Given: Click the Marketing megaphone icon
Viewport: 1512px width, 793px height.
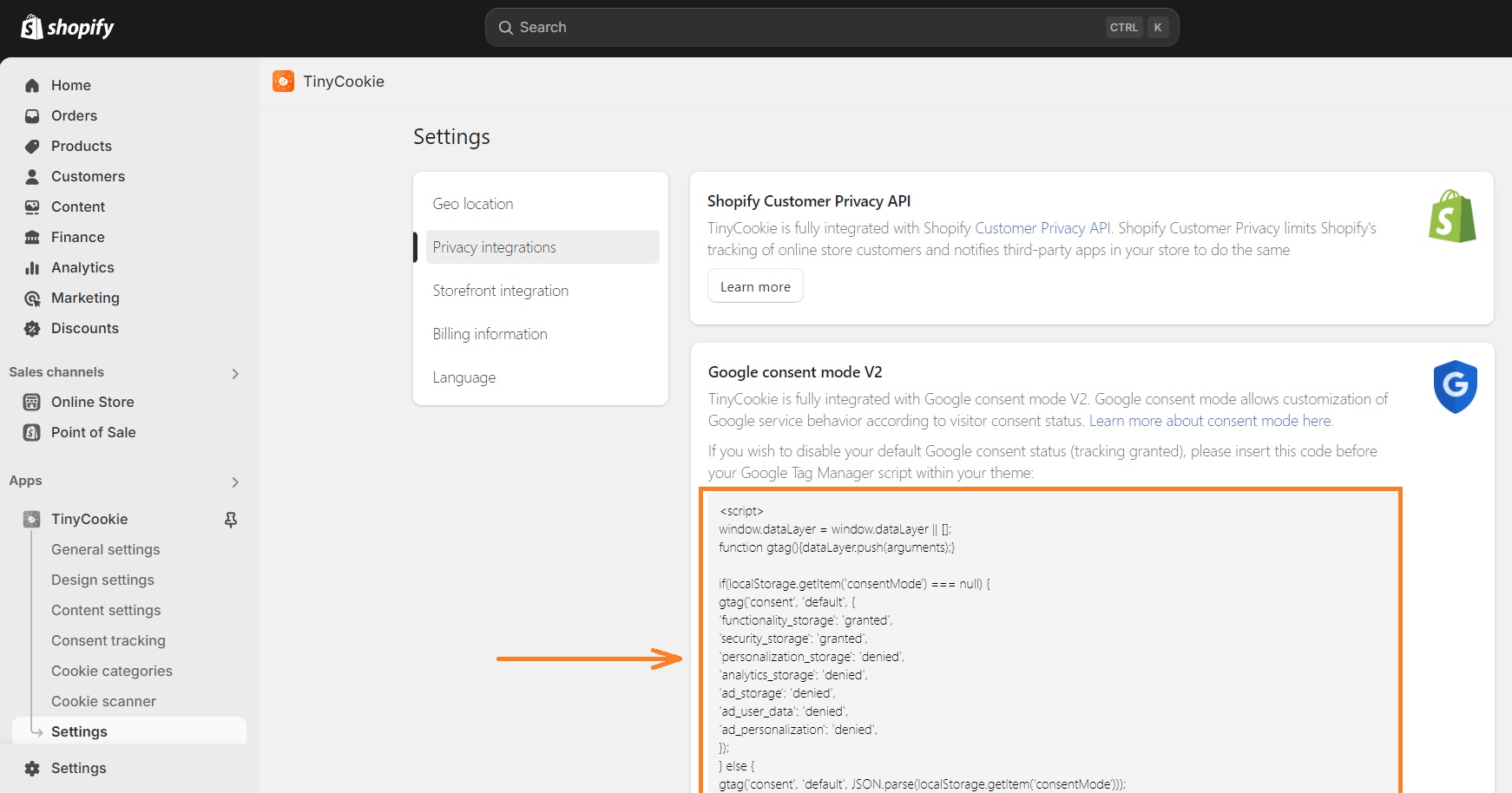Looking at the screenshot, I should (31, 298).
